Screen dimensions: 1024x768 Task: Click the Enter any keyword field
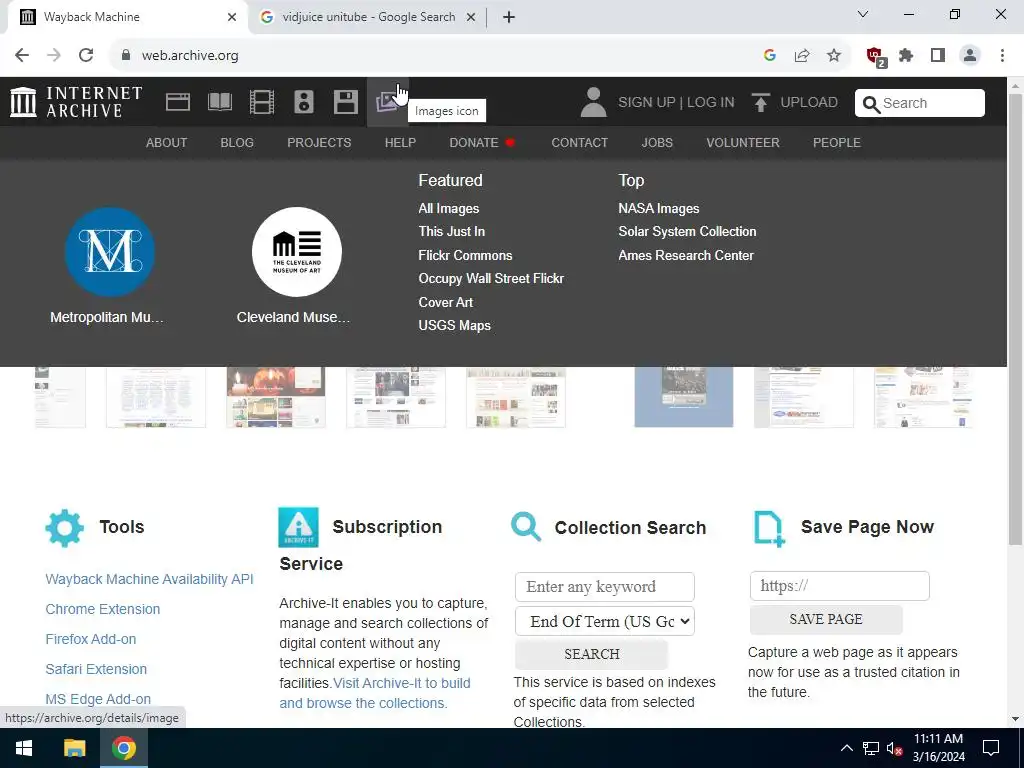(x=605, y=586)
